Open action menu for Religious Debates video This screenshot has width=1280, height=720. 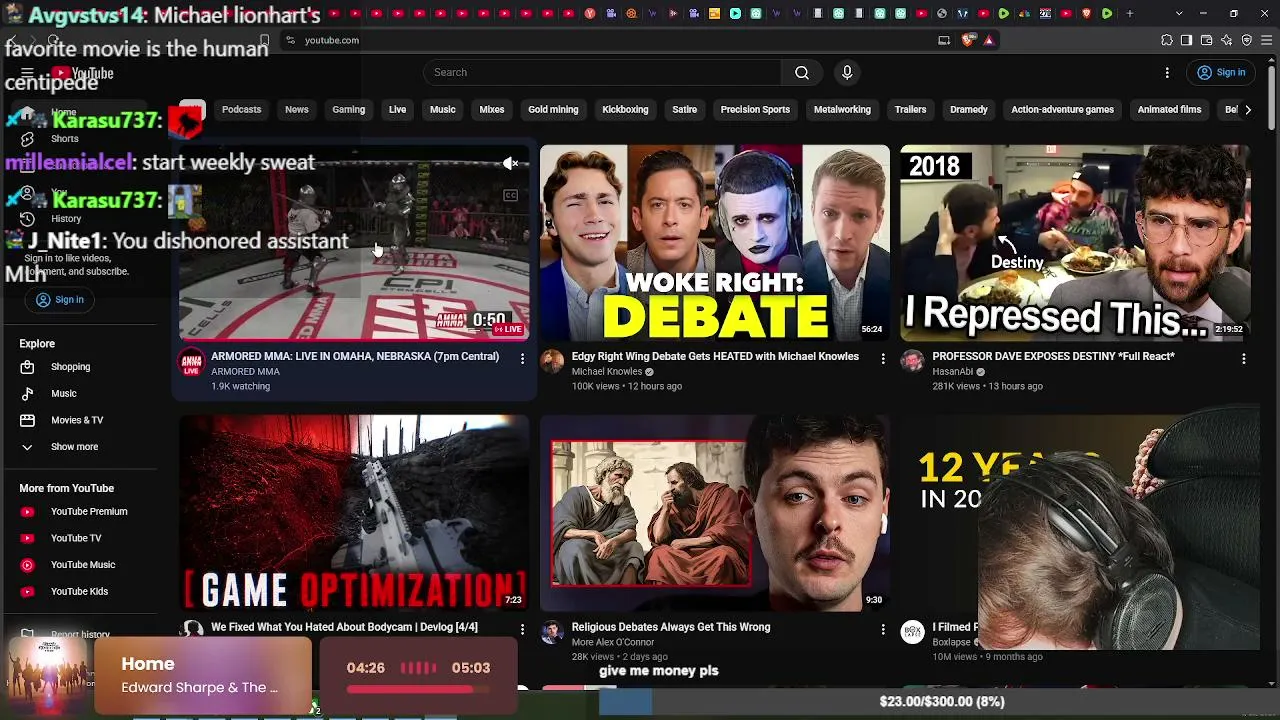point(883,629)
